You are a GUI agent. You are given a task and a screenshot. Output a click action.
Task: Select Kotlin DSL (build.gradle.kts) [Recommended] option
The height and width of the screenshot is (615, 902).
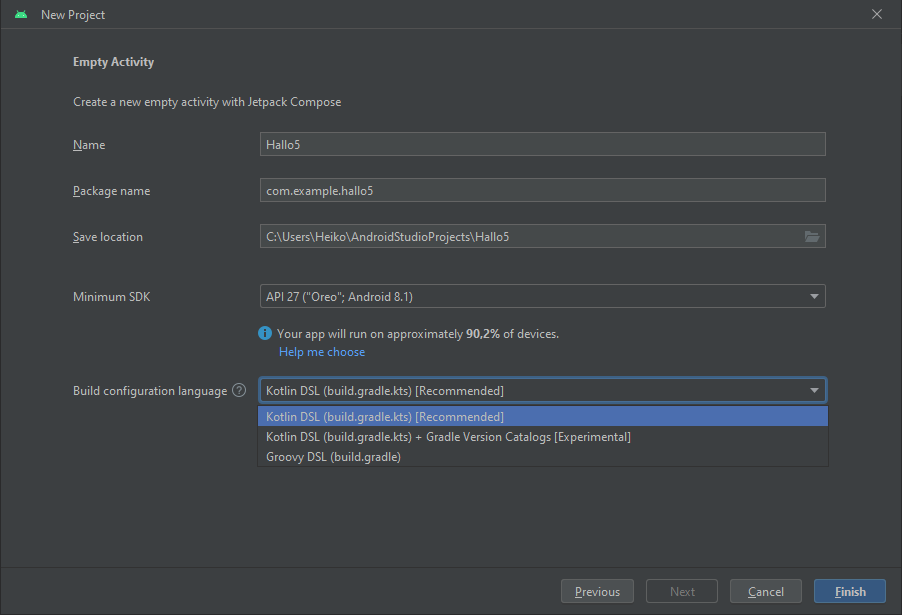point(542,417)
